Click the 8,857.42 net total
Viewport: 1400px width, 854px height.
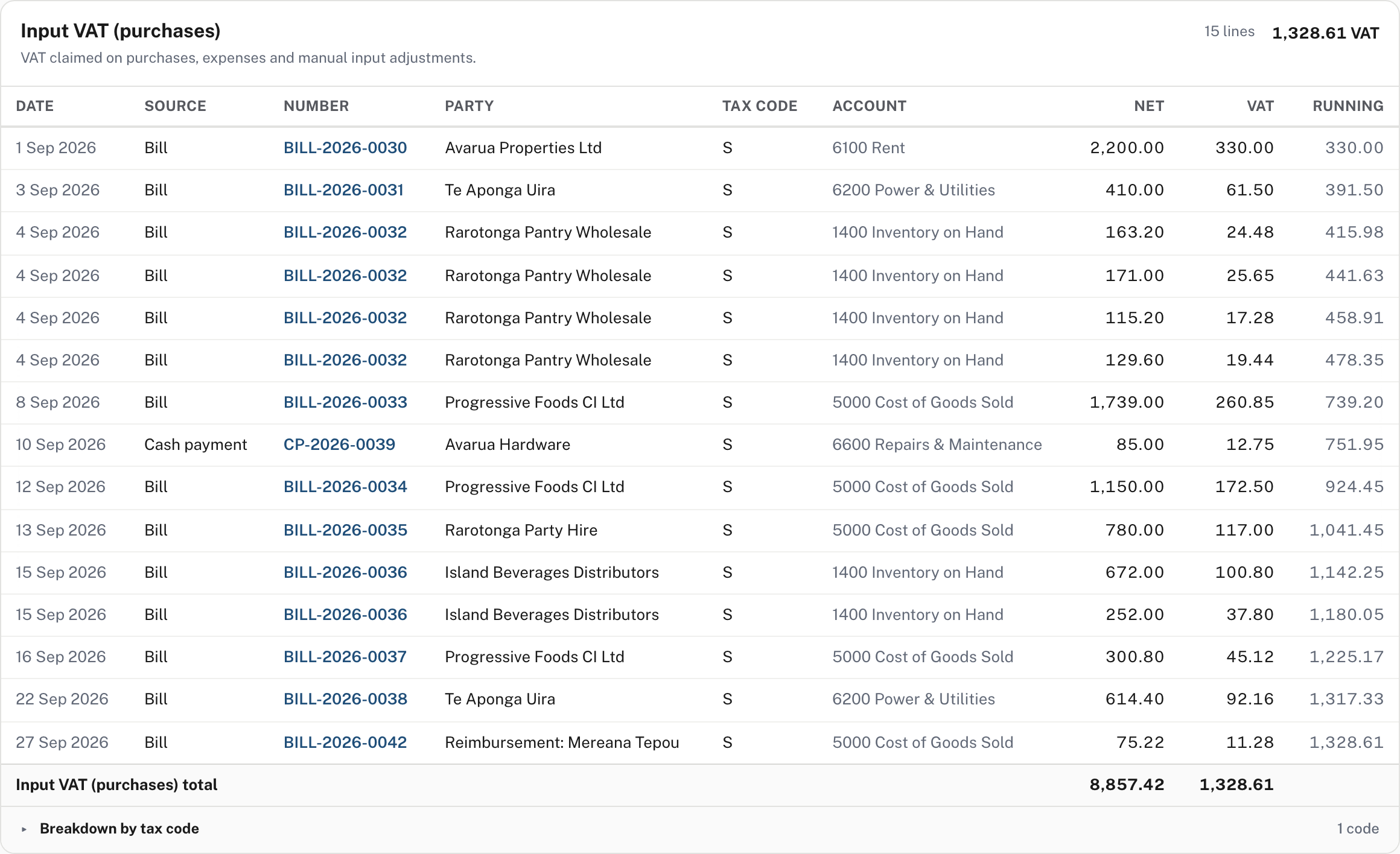pyautogui.click(x=1127, y=785)
